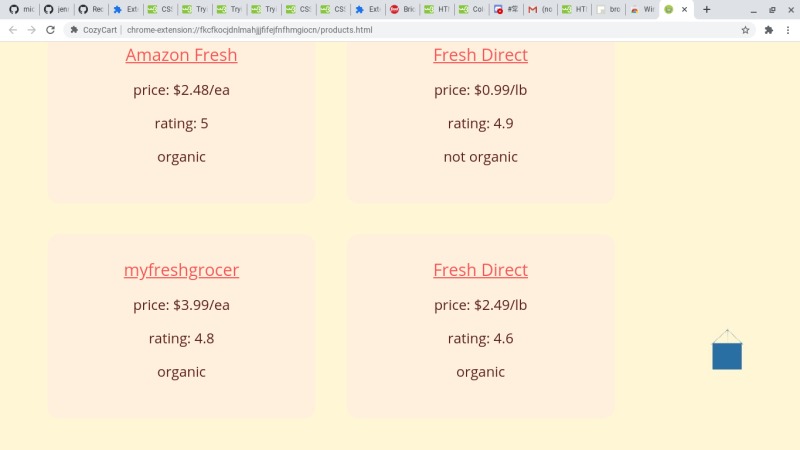Switch to the 'Bric' tab
Screen dimensions: 800x450
click(x=402, y=9)
